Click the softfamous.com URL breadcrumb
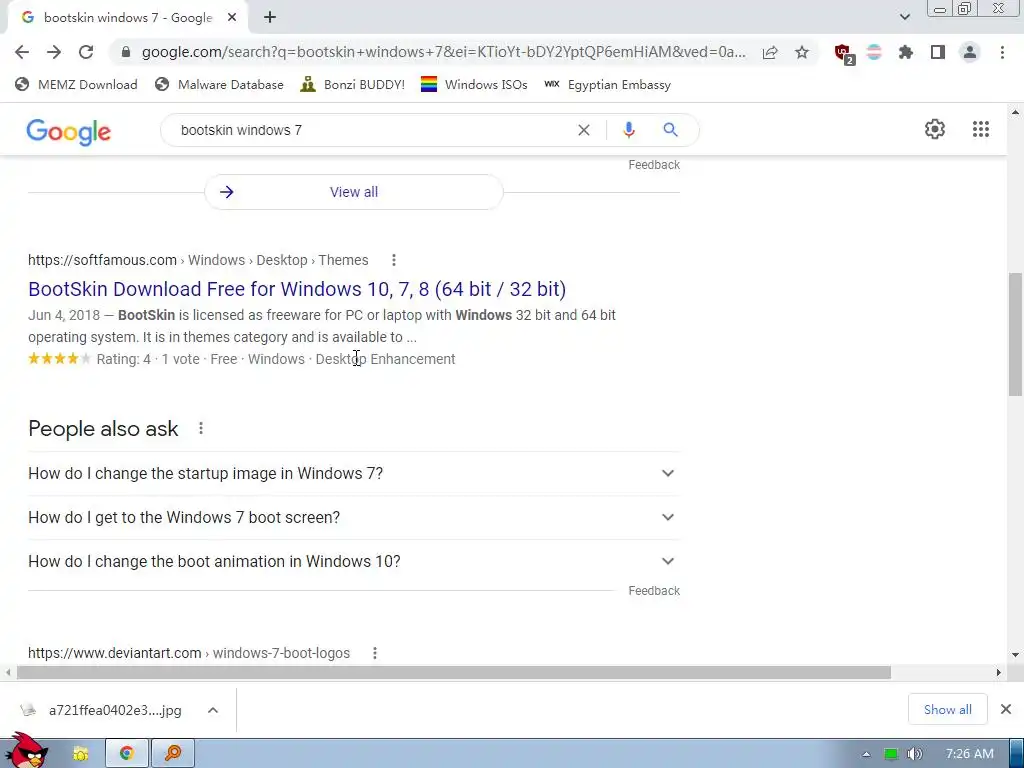This screenshot has height=768, width=1024. [x=198, y=260]
